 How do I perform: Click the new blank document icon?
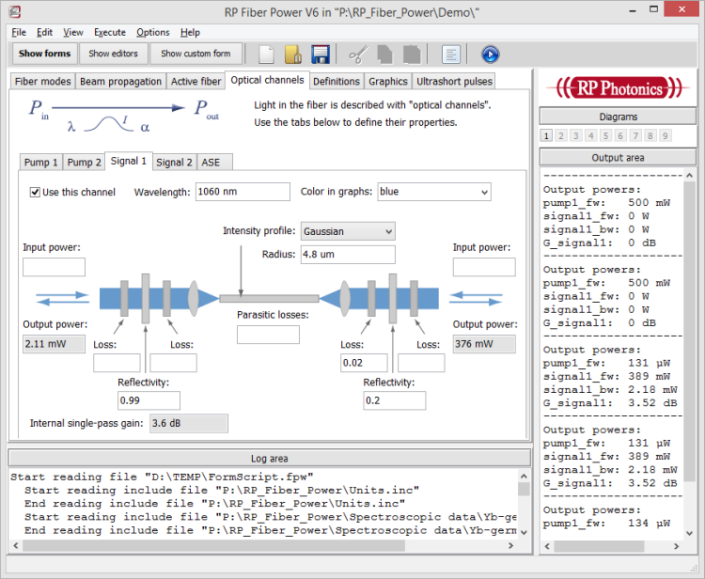267,54
